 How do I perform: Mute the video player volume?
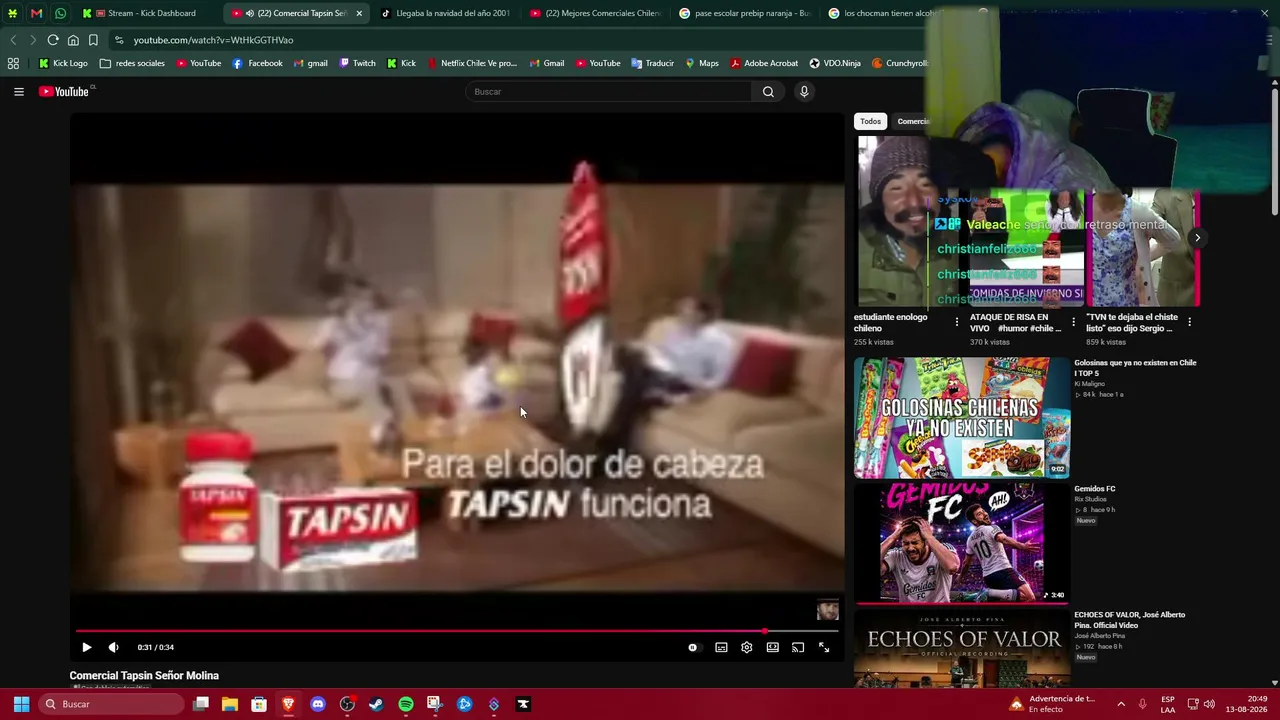point(113,647)
